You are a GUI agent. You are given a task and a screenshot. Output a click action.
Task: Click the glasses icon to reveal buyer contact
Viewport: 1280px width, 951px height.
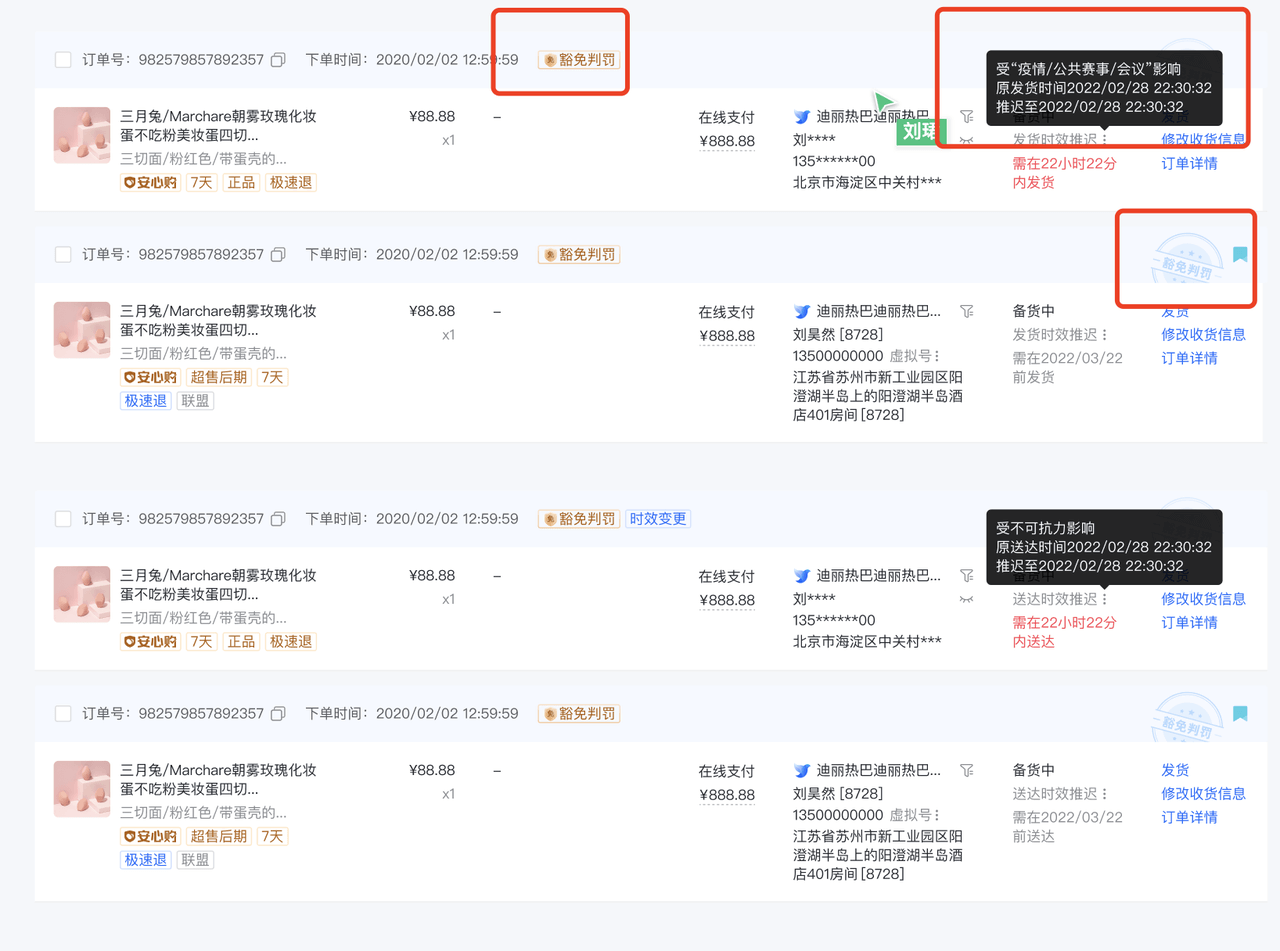pyautogui.click(x=966, y=141)
